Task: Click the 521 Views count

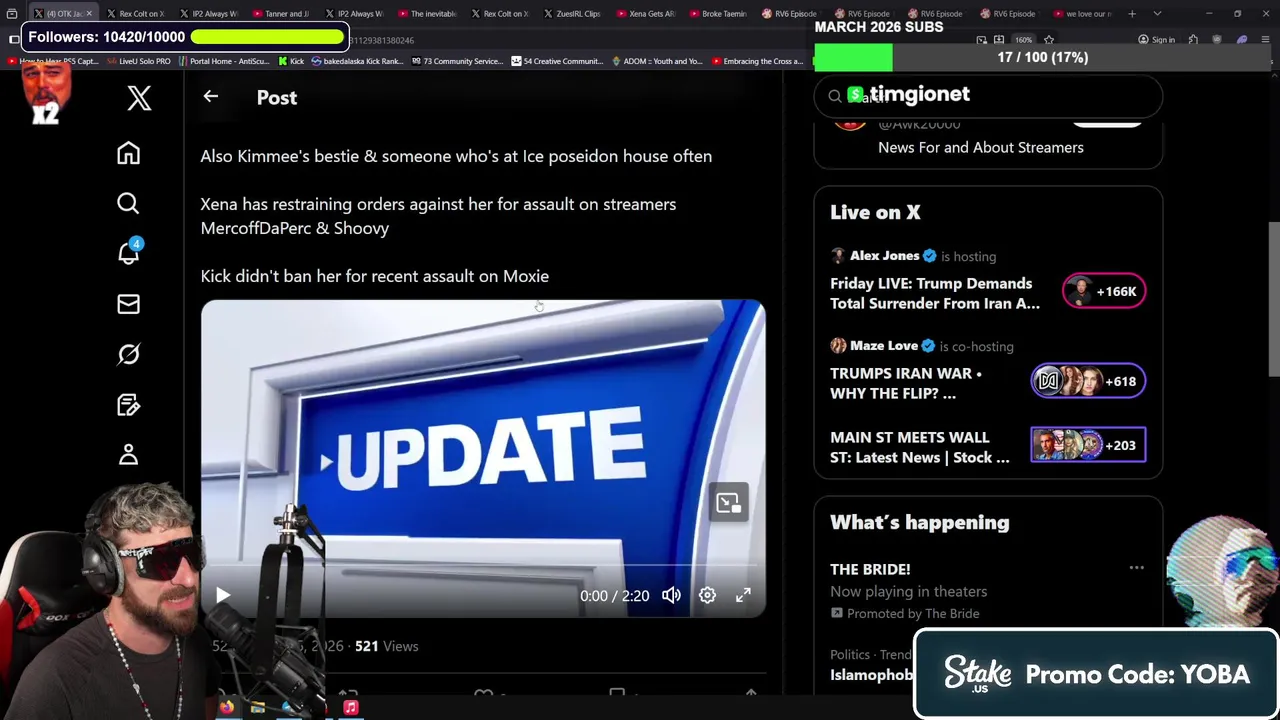Action: pyautogui.click(x=386, y=646)
